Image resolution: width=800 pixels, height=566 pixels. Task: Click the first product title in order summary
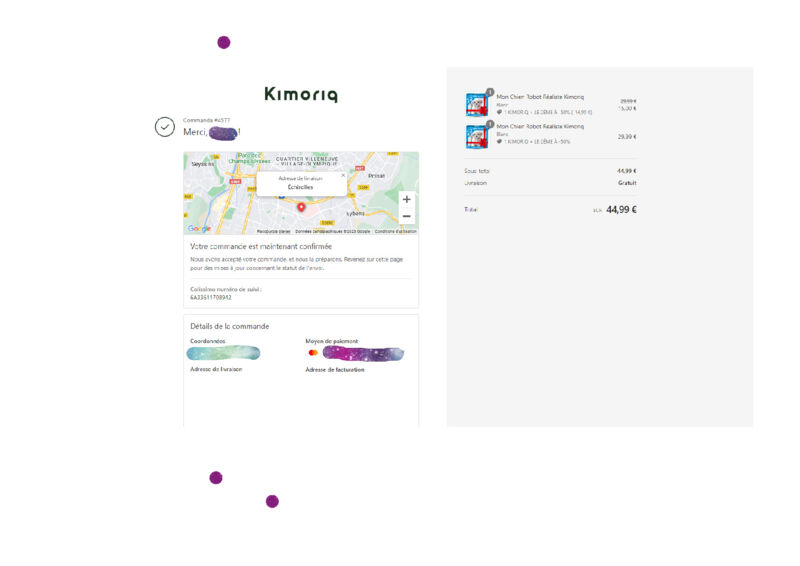(x=540, y=96)
